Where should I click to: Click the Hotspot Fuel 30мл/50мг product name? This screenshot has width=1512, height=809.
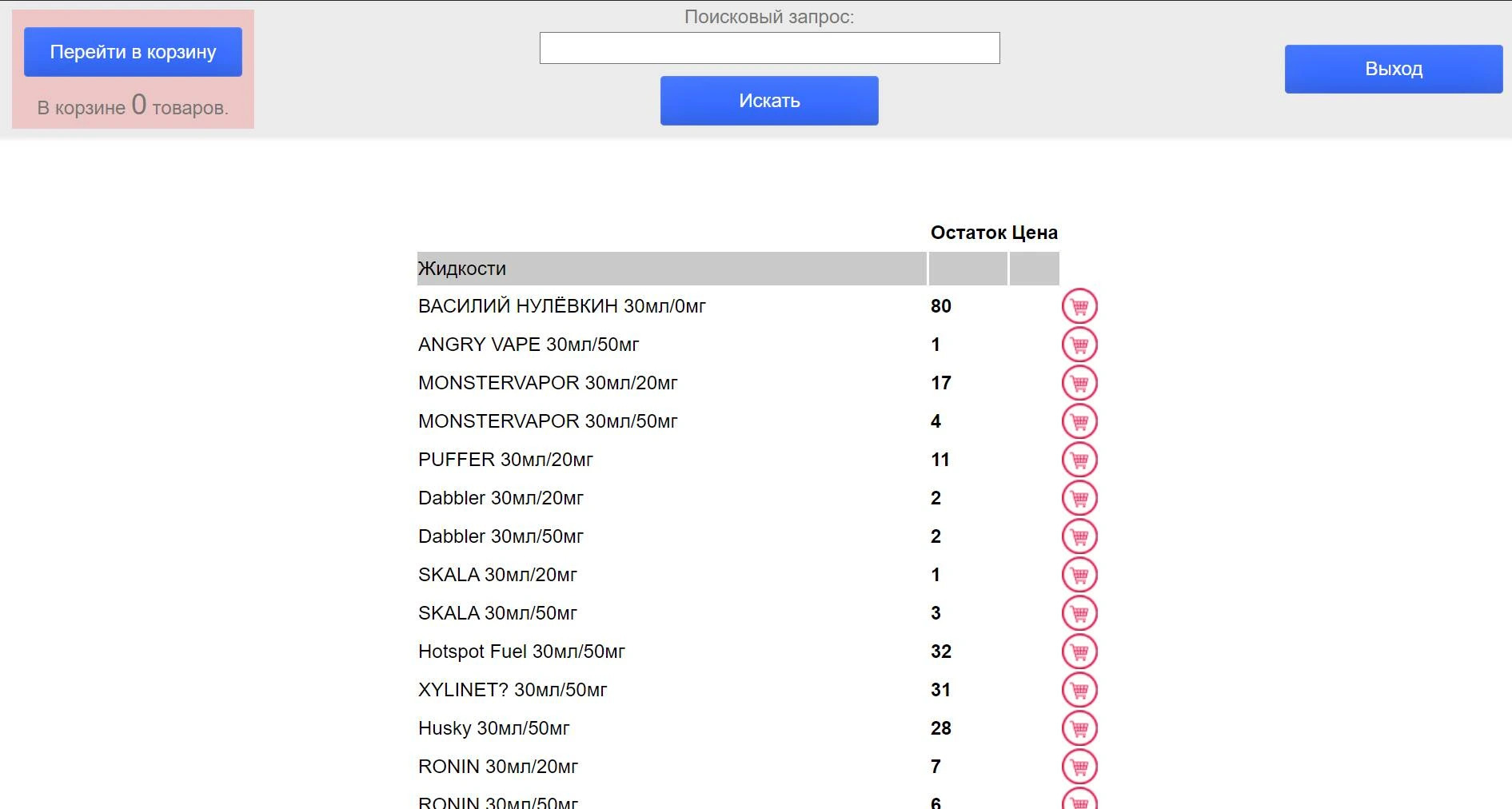[521, 652]
